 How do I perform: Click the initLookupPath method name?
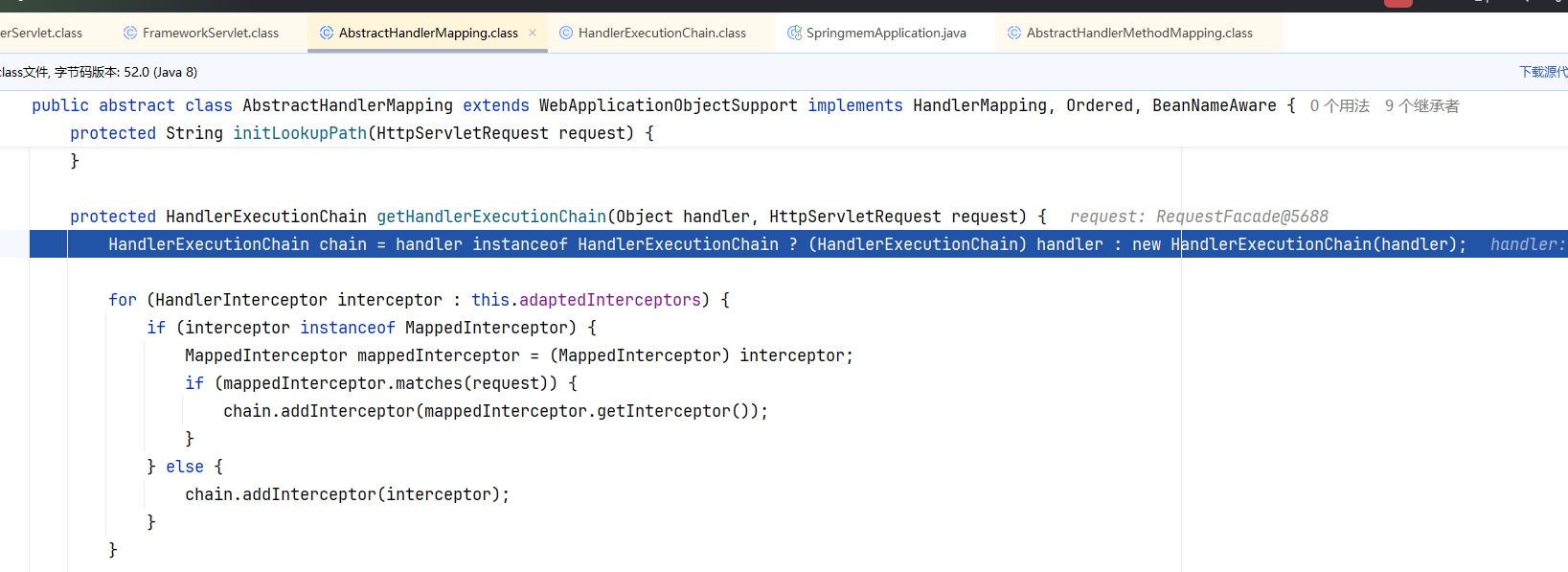tap(300, 133)
